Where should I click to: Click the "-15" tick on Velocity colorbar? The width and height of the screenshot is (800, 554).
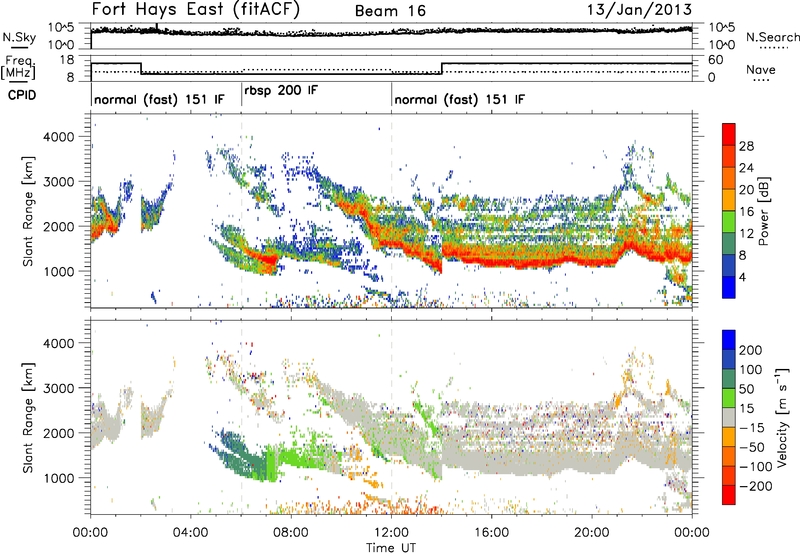(752, 427)
